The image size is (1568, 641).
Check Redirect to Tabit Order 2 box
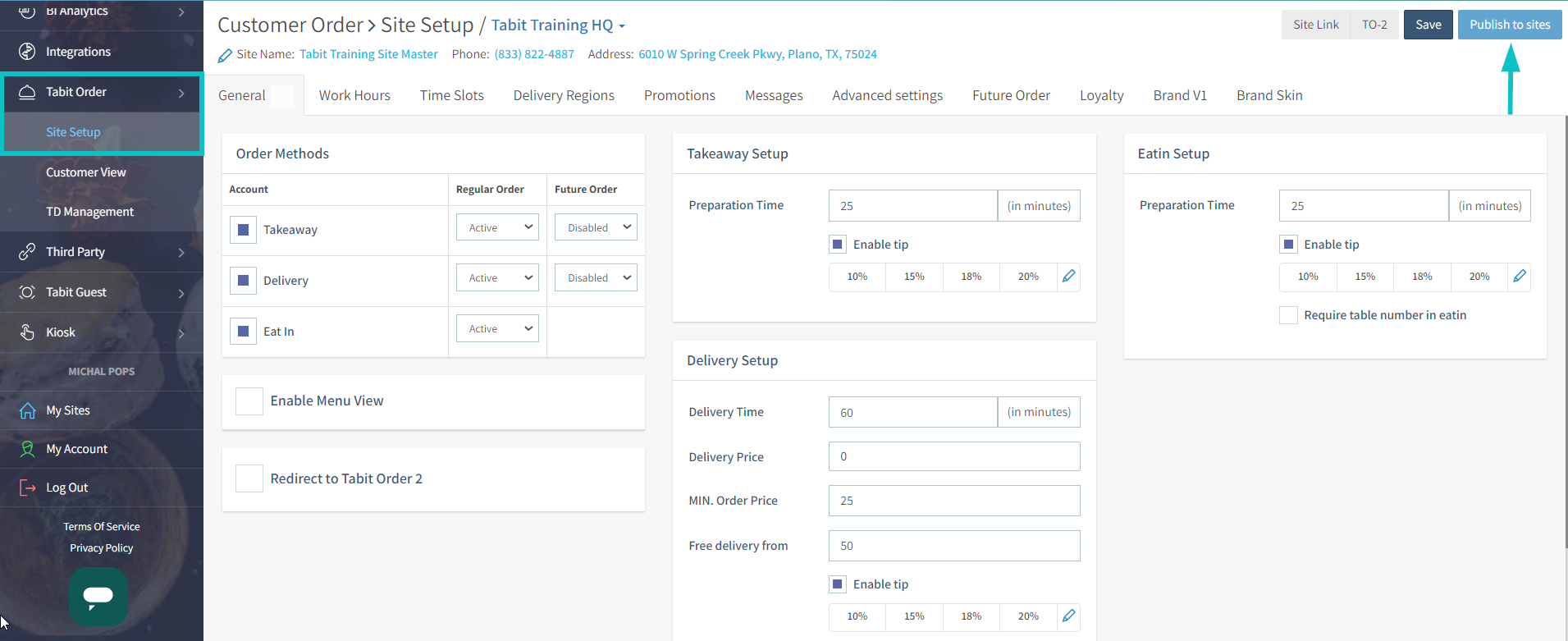pyautogui.click(x=249, y=478)
